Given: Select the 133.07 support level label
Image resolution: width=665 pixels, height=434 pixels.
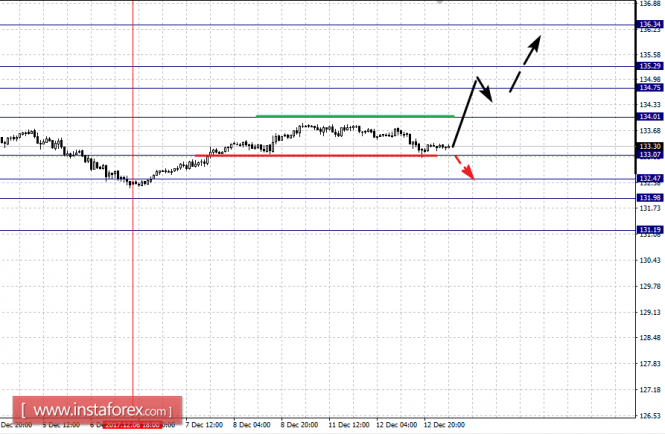Looking at the screenshot, I should click(650, 155).
